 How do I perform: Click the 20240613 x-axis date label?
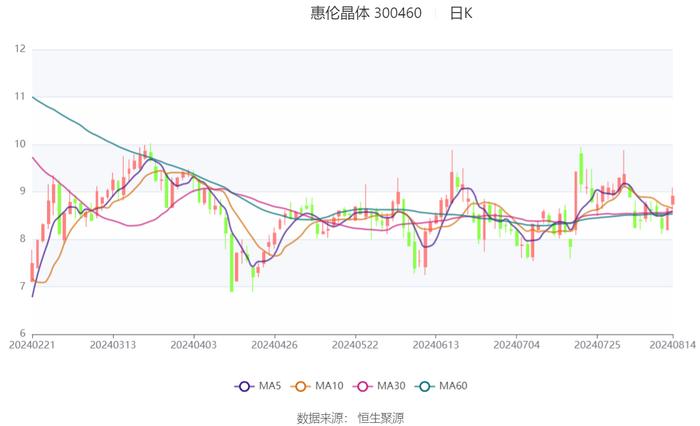pyautogui.click(x=436, y=344)
